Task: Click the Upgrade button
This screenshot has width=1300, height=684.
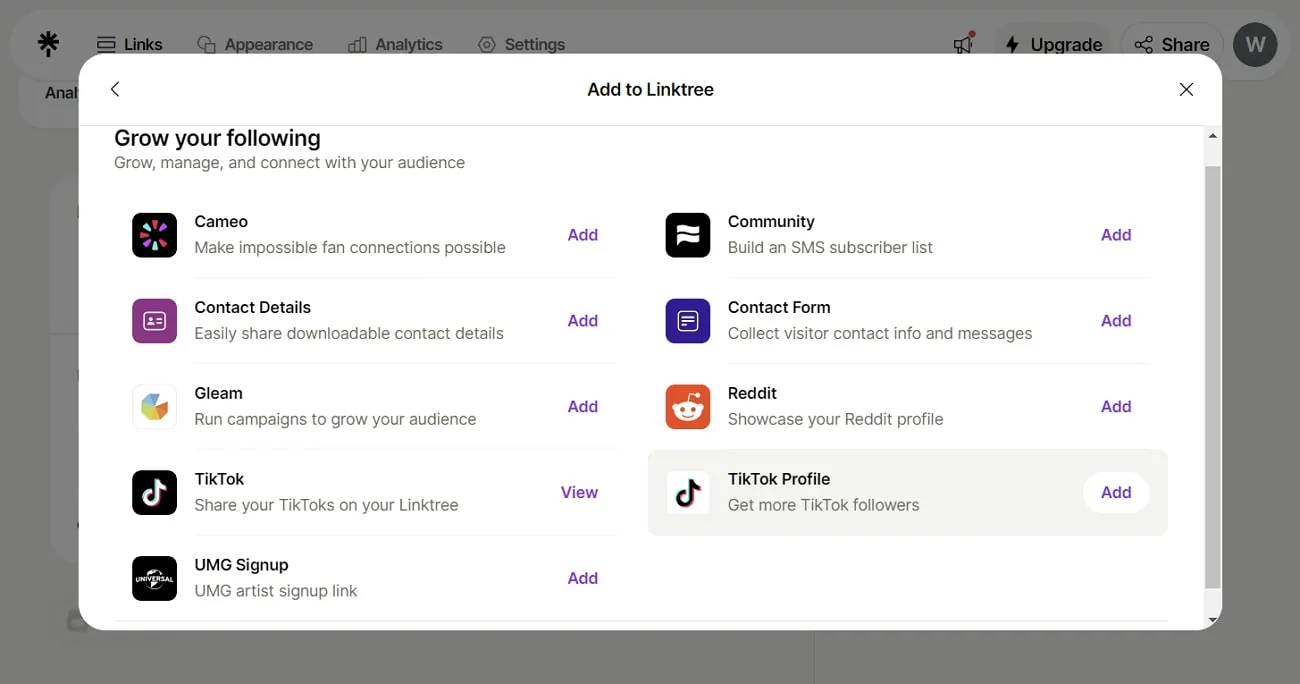Action: (1053, 44)
